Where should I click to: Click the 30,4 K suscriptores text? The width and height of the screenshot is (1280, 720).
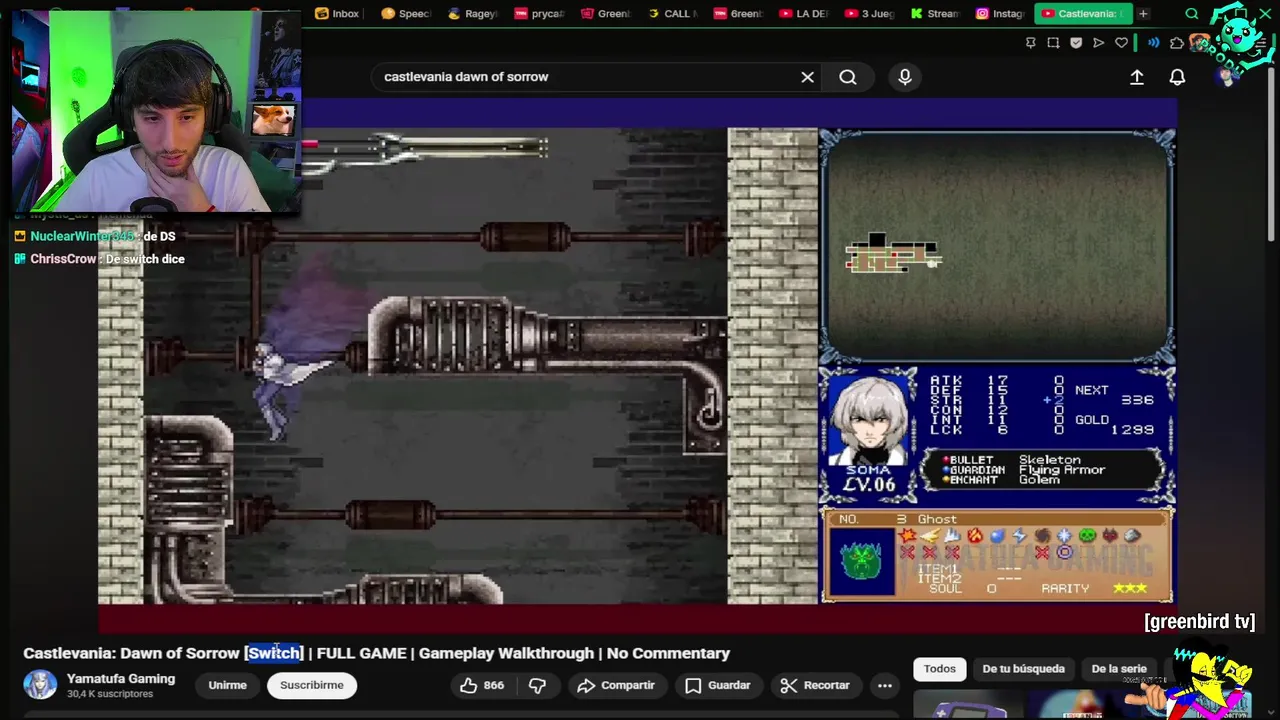point(109,693)
